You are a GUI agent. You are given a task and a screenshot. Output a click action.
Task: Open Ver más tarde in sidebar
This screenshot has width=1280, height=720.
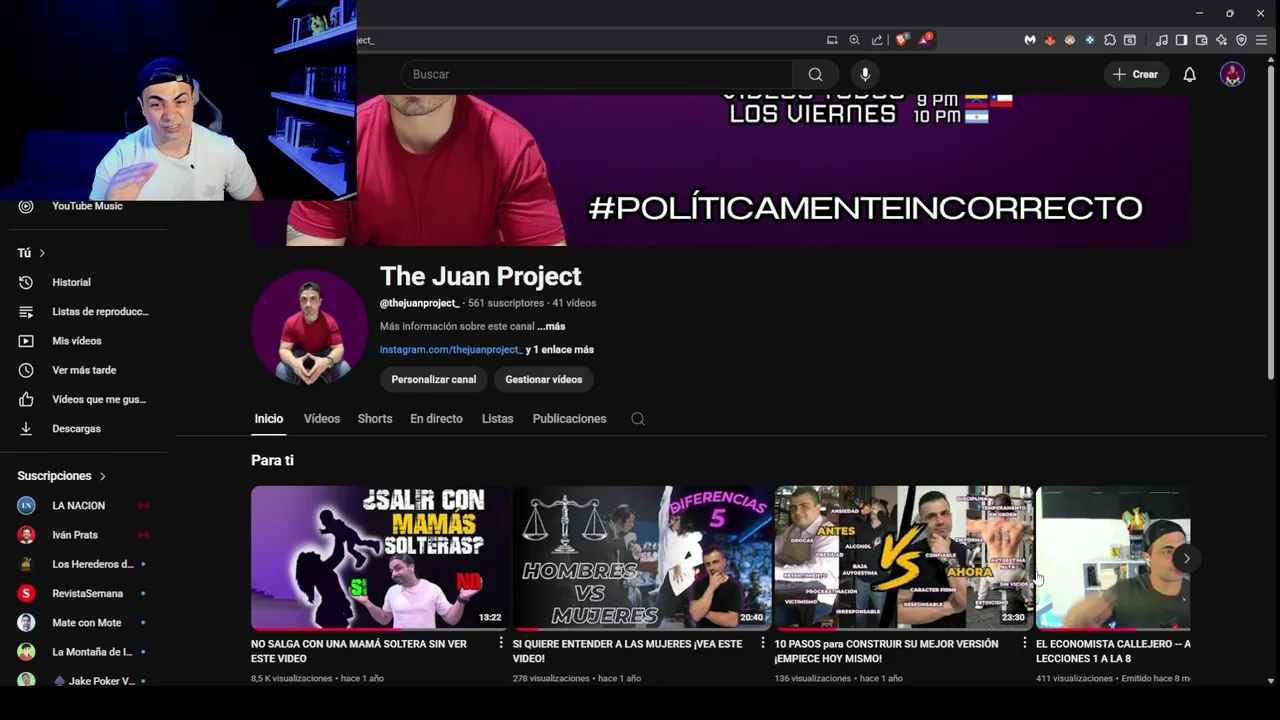pyautogui.click(x=84, y=370)
